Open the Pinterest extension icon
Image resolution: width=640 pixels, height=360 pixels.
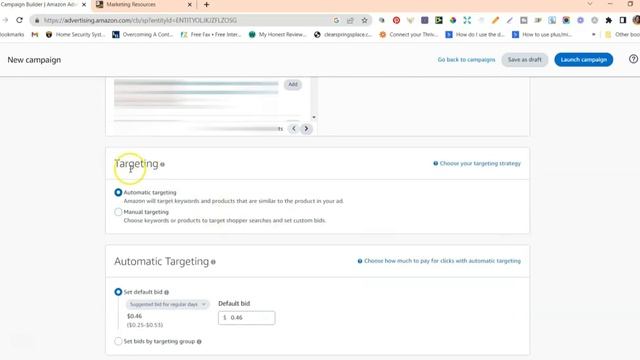point(396,20)
